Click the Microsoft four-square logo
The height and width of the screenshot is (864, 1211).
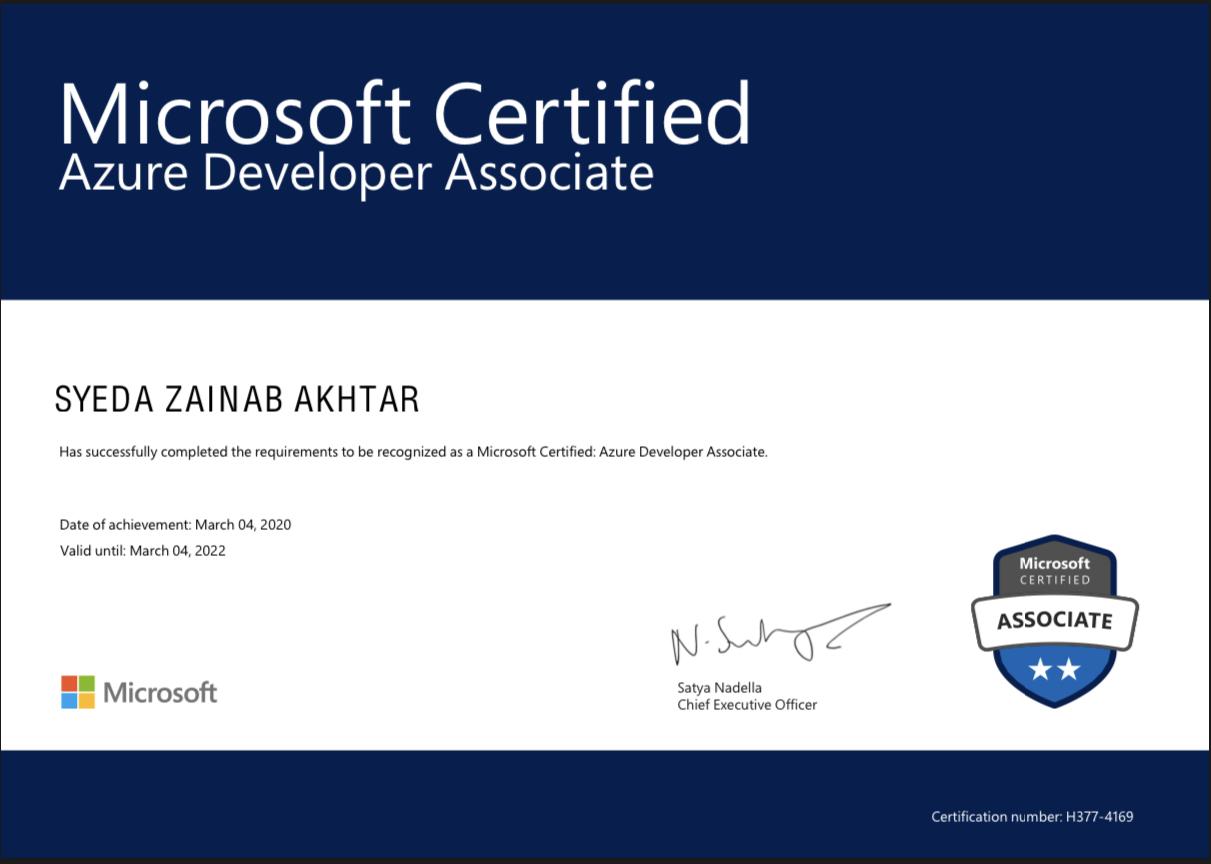[x=78, y=692]
